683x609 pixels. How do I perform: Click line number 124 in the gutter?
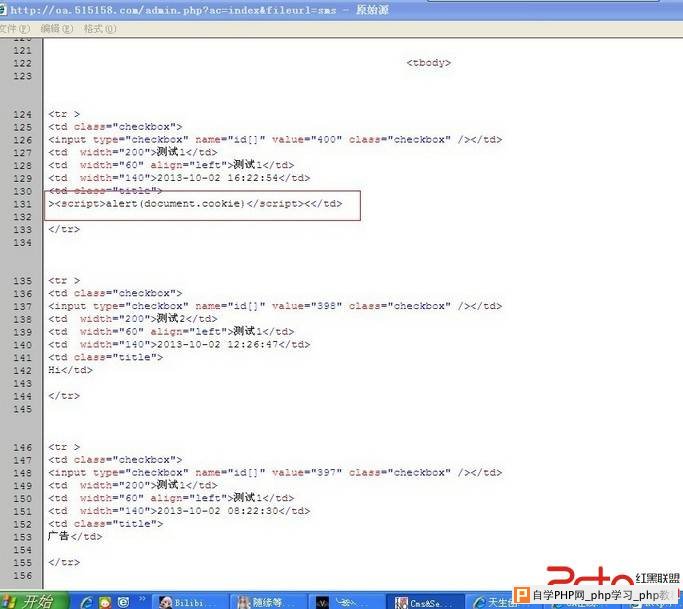click(22, 114)
